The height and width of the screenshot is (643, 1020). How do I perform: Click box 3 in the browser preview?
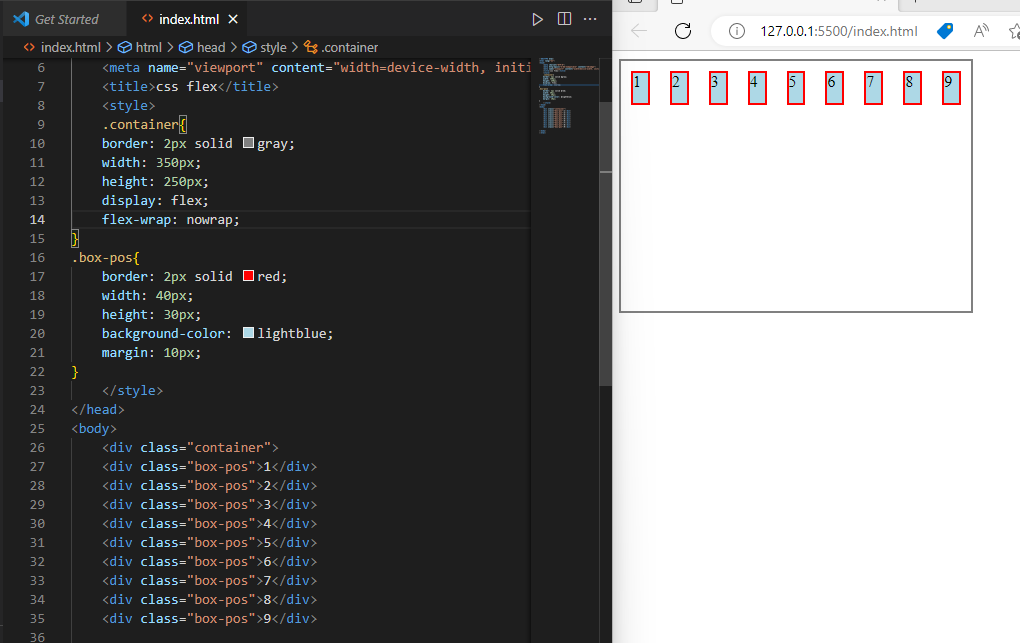point(718,88)
